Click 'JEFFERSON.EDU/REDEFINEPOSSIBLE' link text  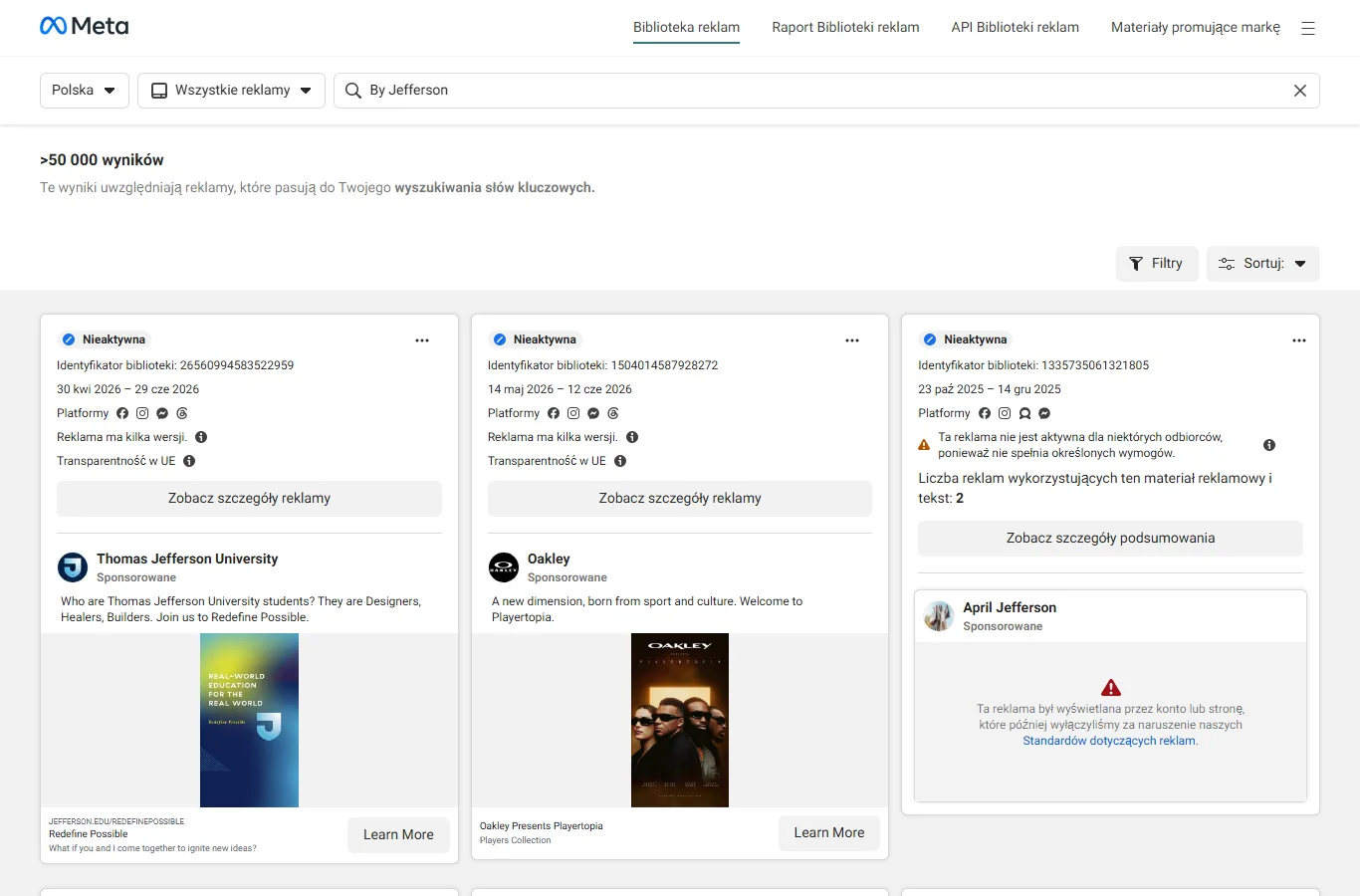tap(116, 821)
